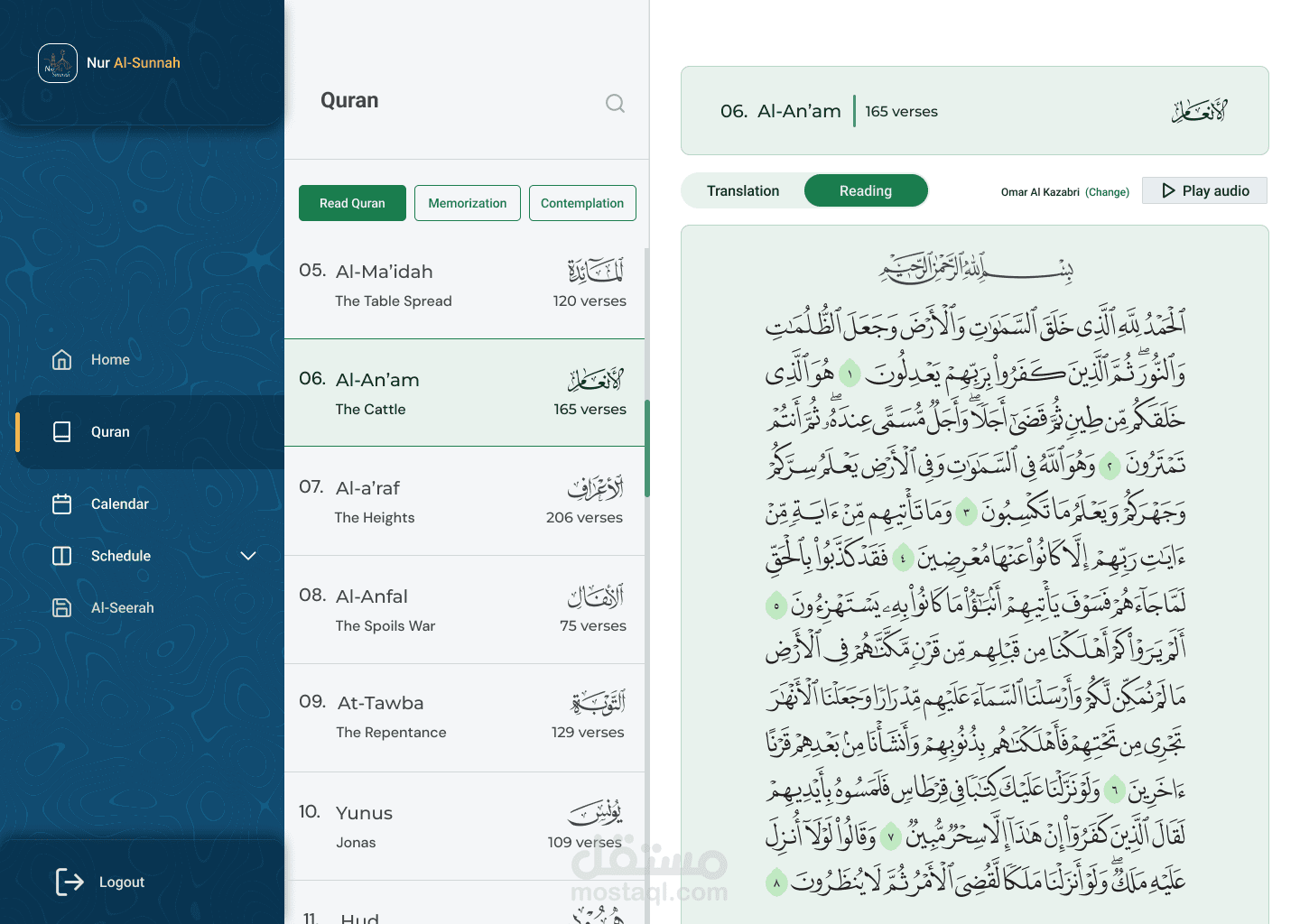Click "206 verses" count
Screen dimensions: 1300x924
(584, 518)
